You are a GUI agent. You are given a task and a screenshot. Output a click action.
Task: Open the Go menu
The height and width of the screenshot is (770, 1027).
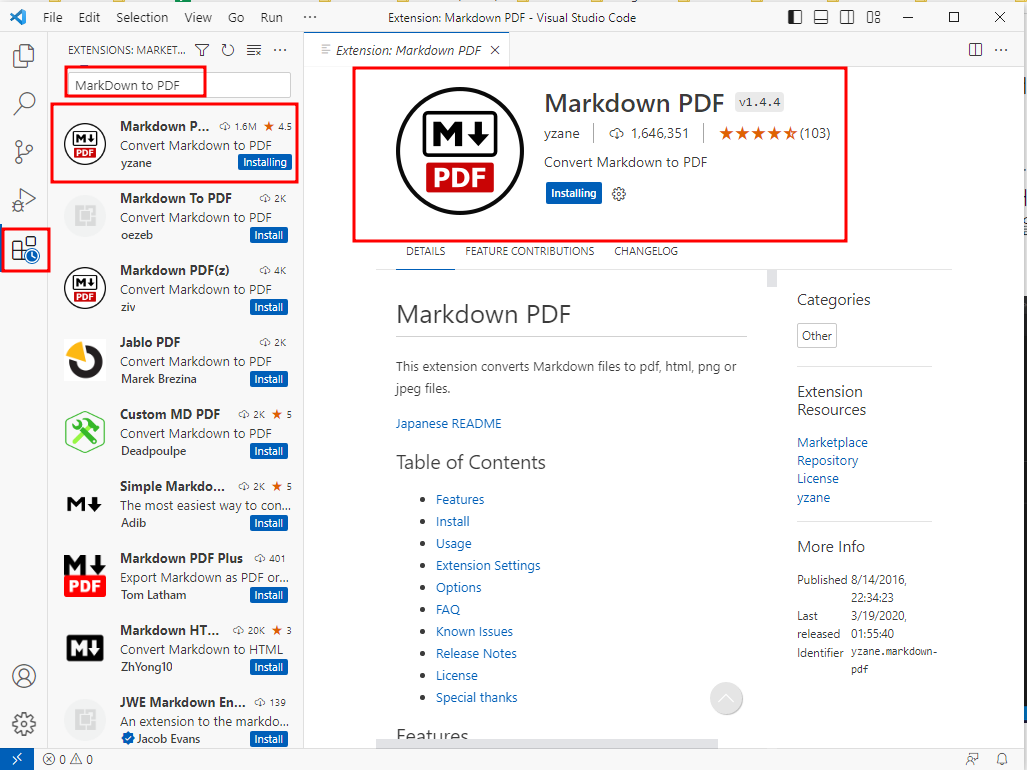click(x=236, y=18)
